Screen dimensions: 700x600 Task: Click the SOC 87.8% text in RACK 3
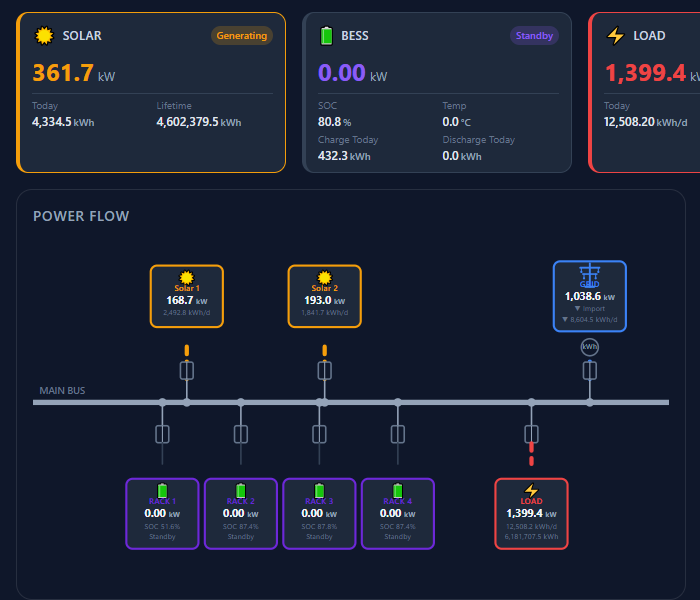pos(319,526)
